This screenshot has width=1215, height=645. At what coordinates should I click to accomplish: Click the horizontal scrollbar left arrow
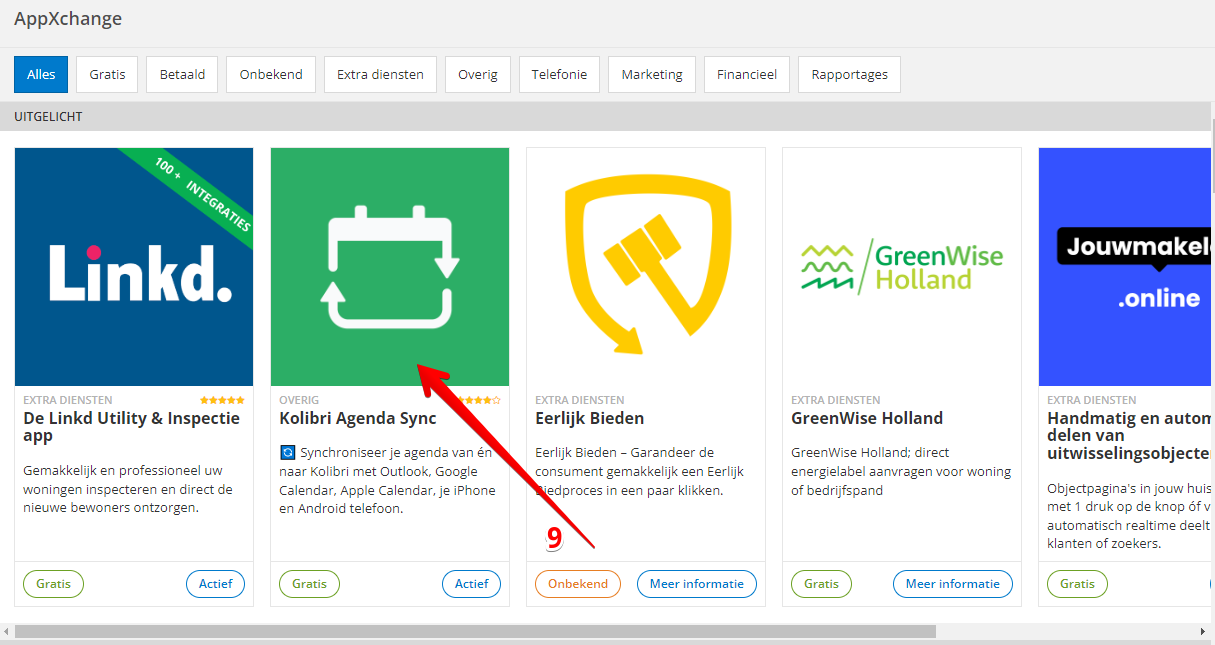tap(7, 632)
